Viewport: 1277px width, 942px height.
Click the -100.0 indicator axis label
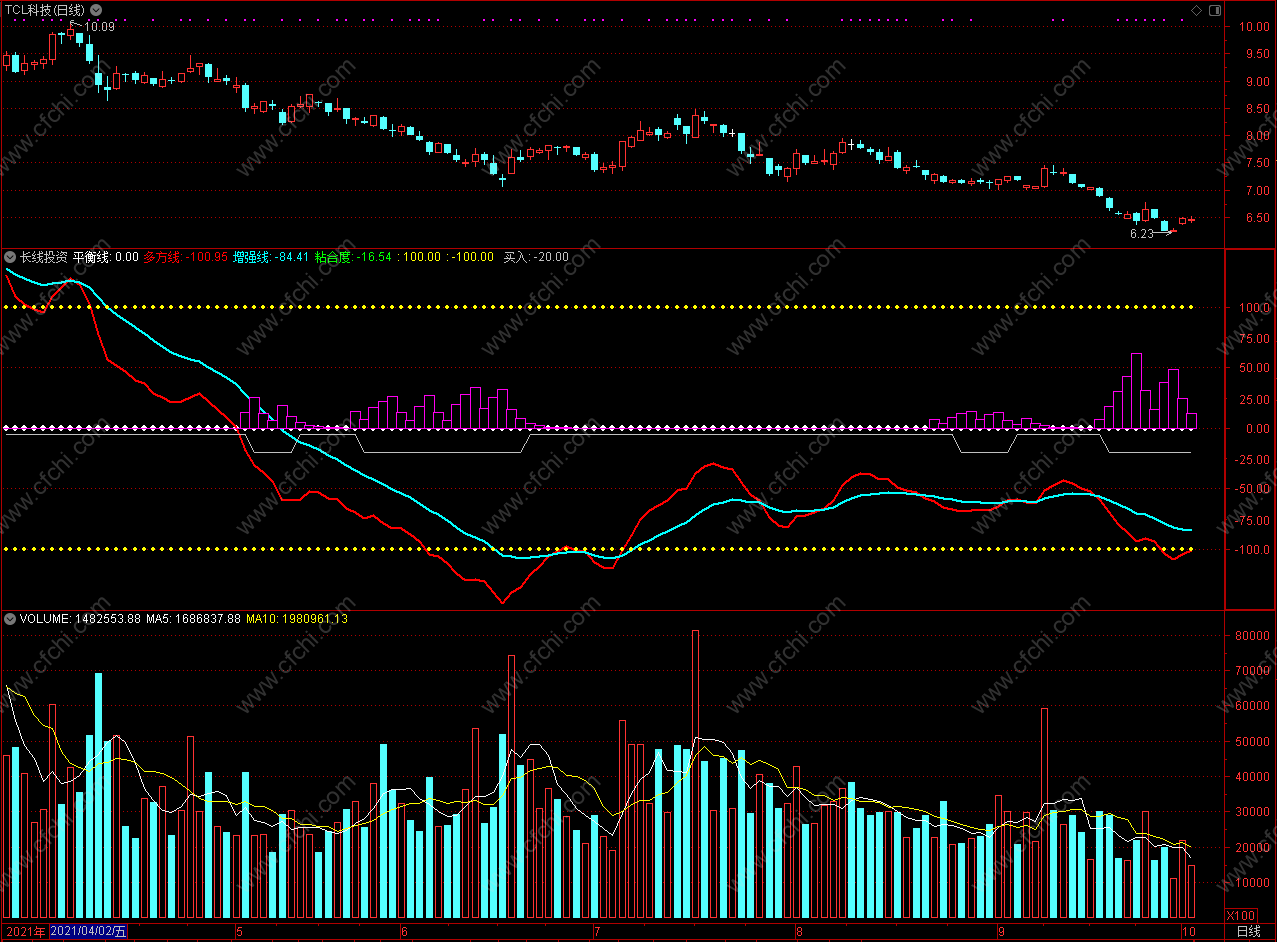[1252, 550]
